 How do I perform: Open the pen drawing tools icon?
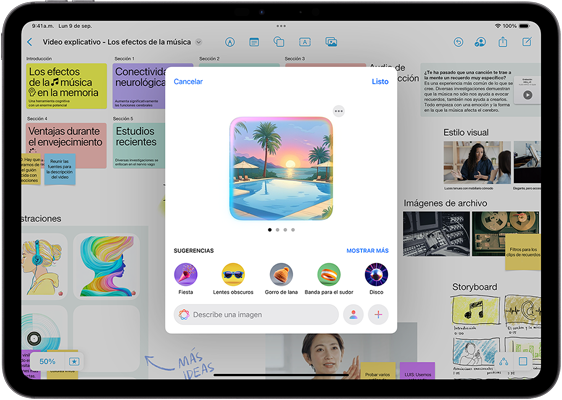[230, 42]
